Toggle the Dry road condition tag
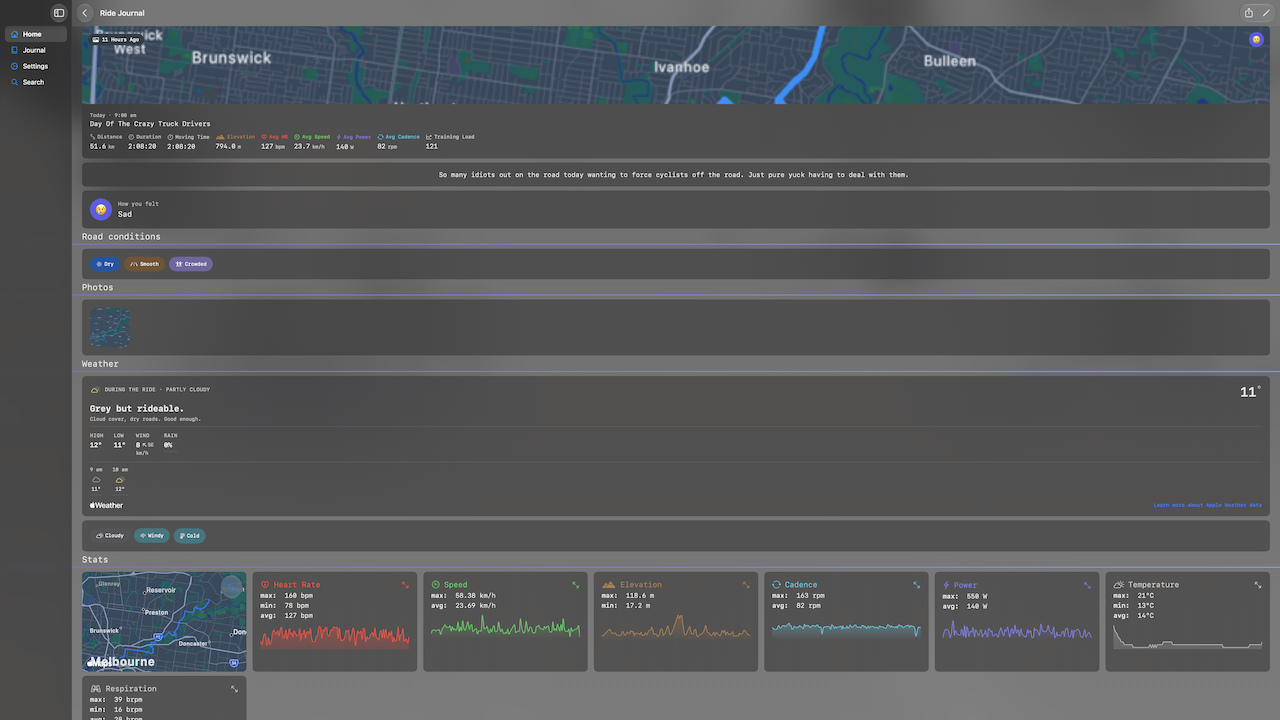This screenshot has height=720, width=1280. tap(105, 264)
